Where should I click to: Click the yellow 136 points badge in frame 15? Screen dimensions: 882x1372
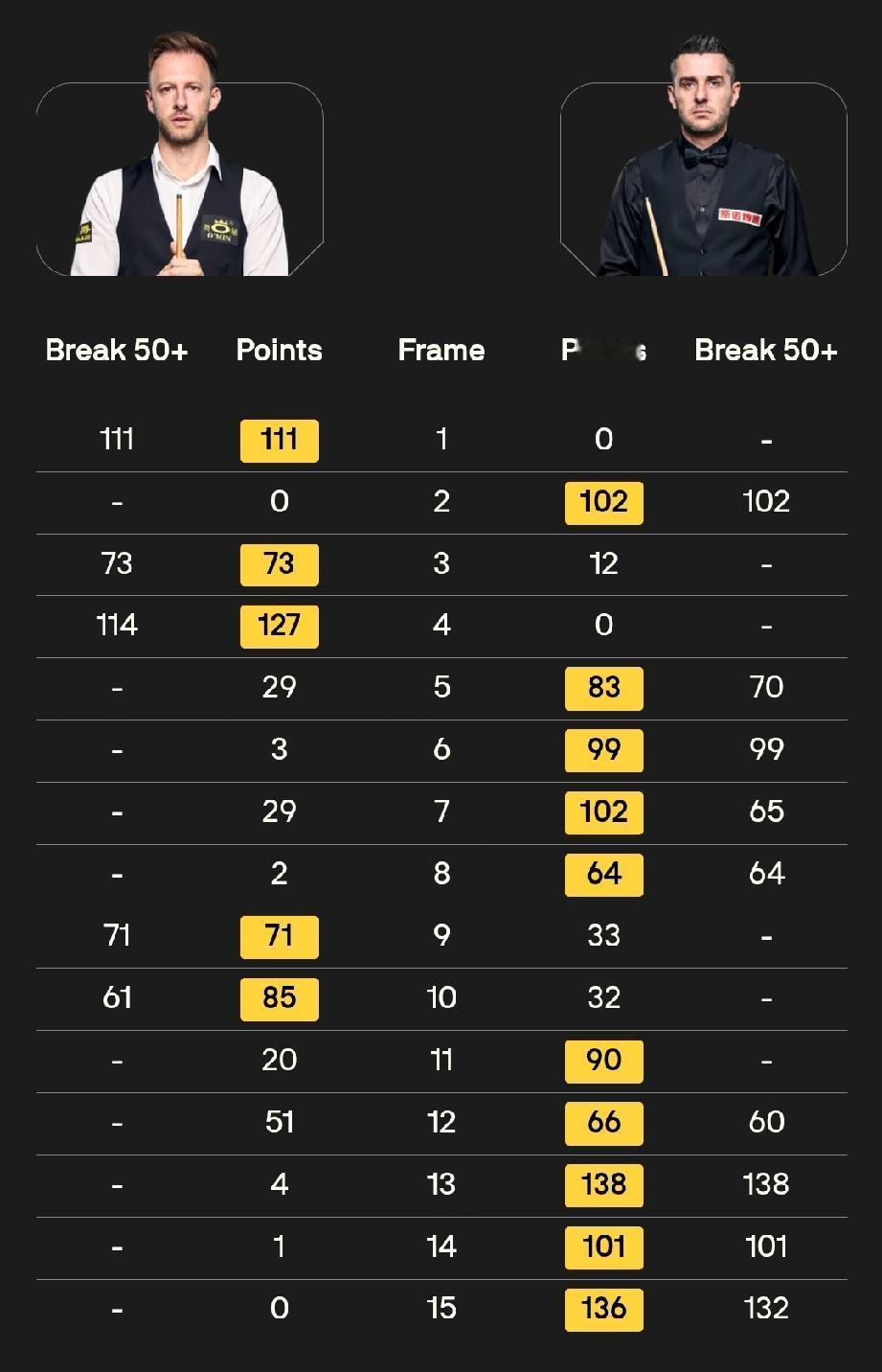603,1309
